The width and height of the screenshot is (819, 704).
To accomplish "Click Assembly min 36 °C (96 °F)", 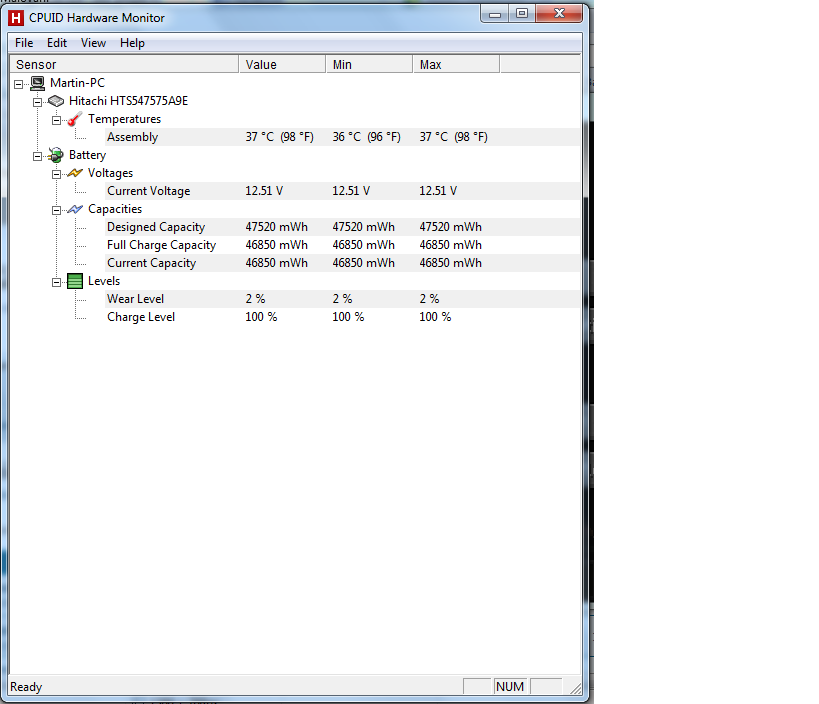I will 367,137.
